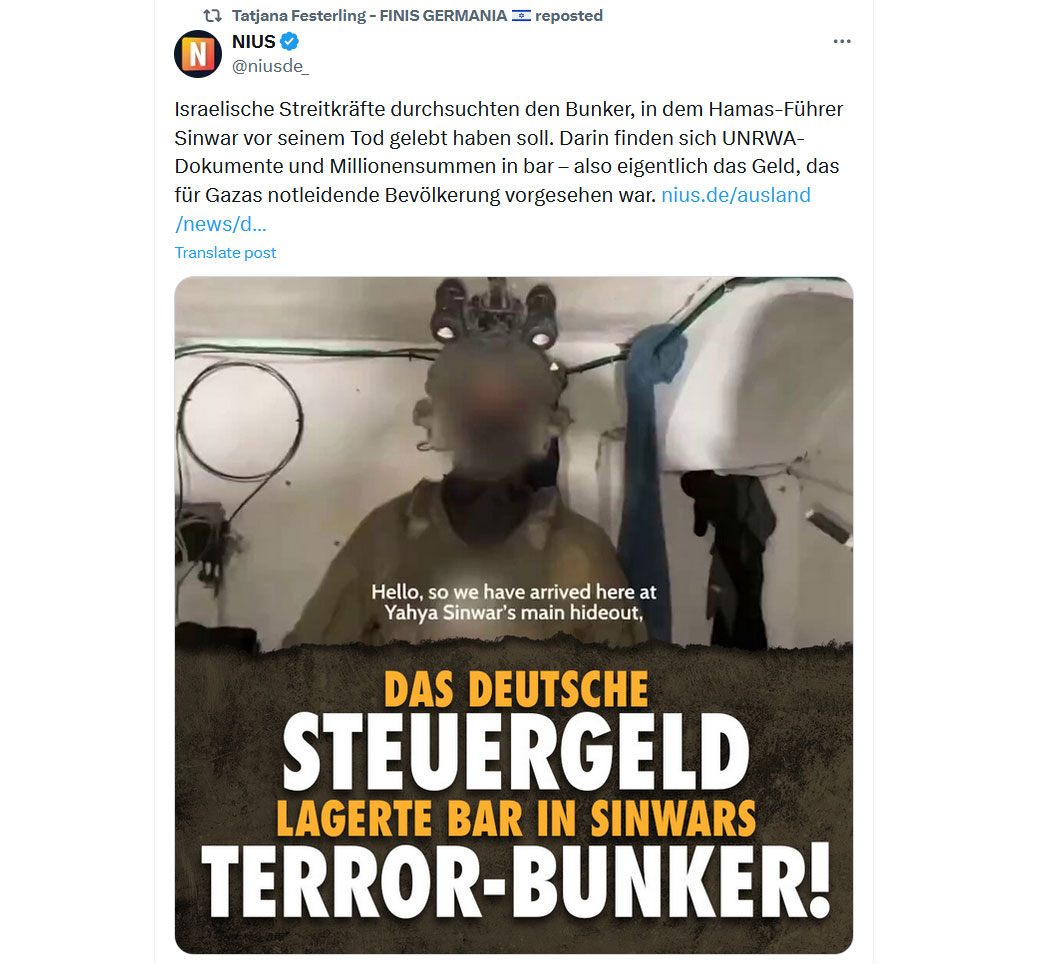This screenshot has width=1050, height=964.
Task: Click the NIUS profile avatar
Action: (198, 54)
